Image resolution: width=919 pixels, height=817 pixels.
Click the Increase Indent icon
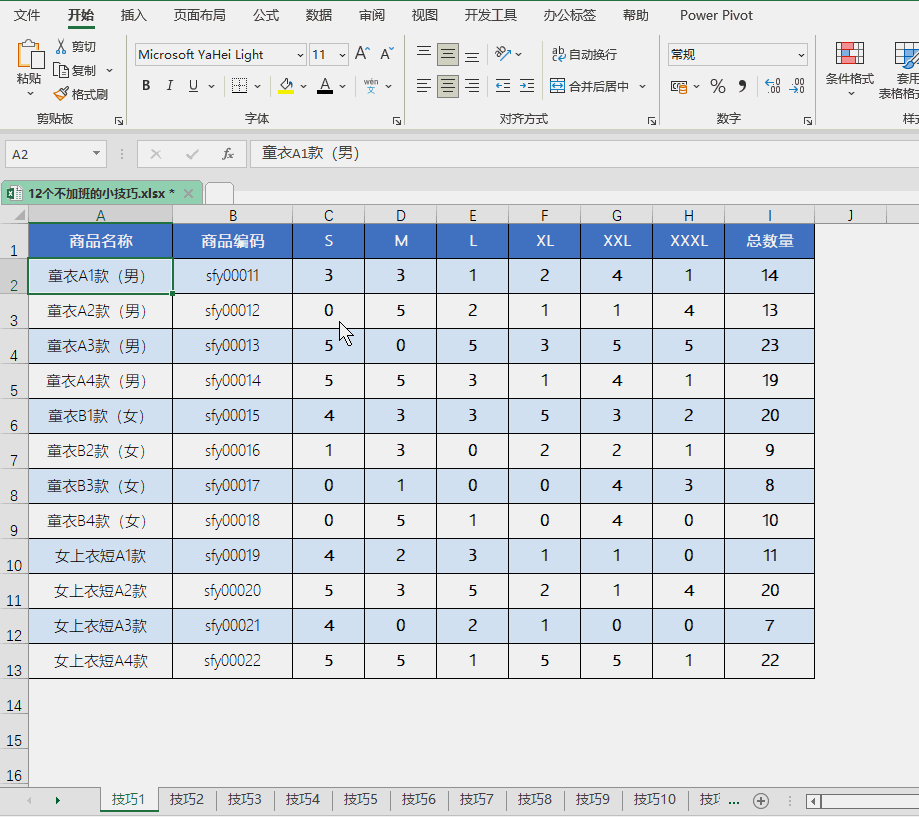[x=526, y=86]
